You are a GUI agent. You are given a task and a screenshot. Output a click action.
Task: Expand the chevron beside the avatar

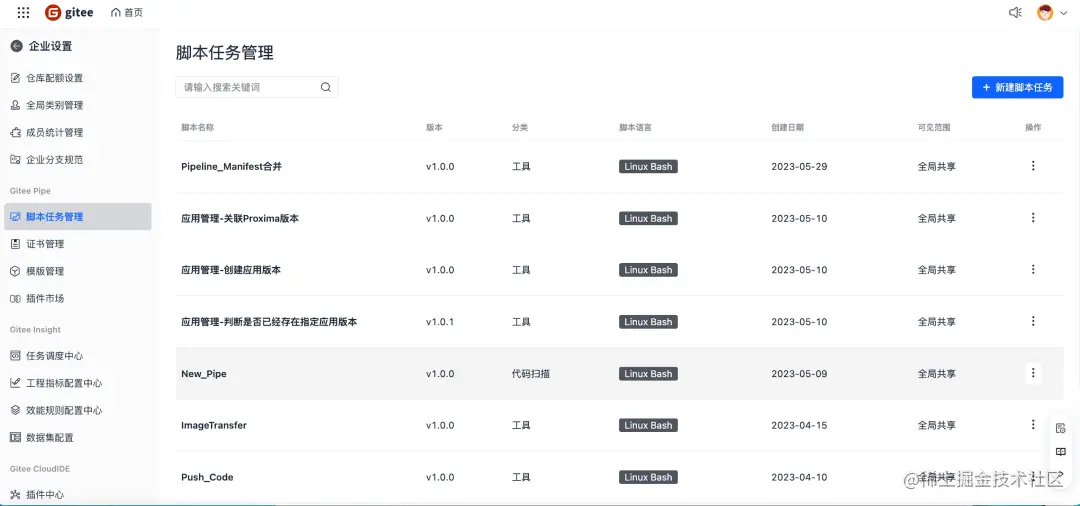1063,12
